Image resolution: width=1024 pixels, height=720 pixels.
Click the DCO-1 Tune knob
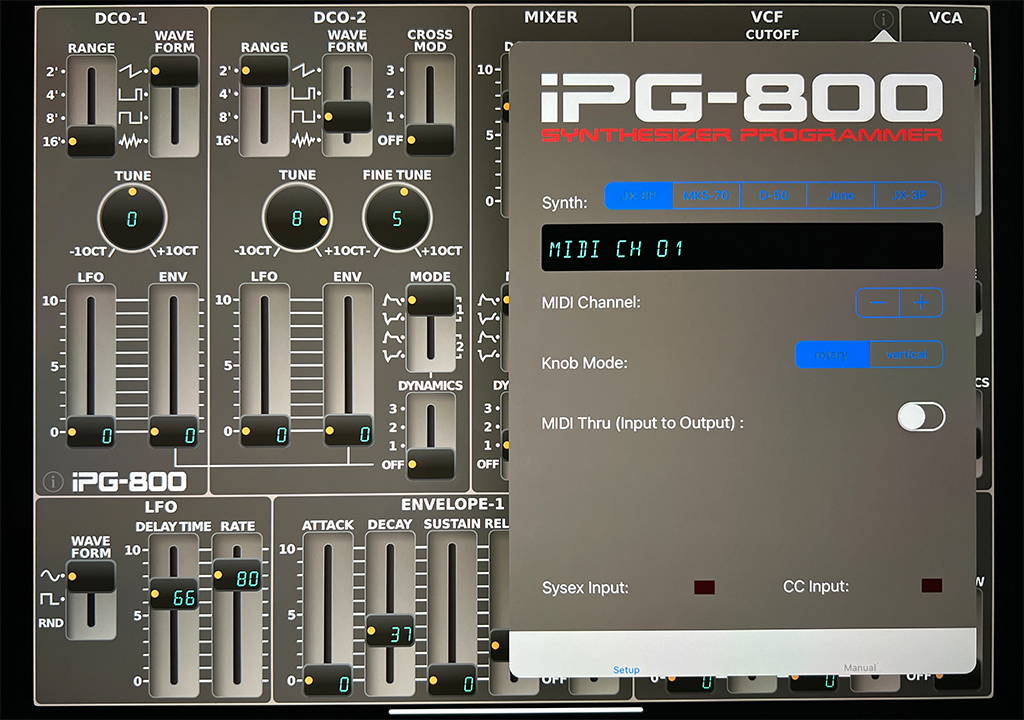click(x=132, y=219)
